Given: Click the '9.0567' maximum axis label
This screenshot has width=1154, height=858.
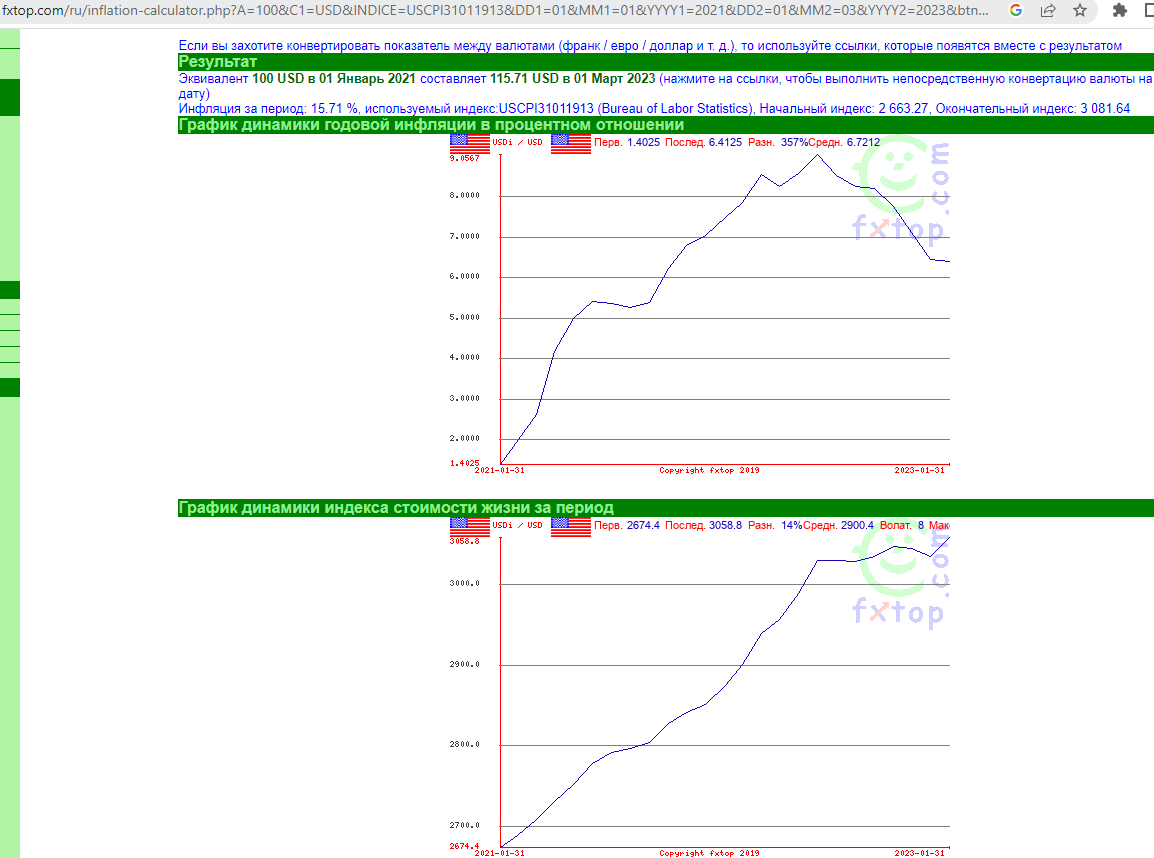Looking at the screenshot, I should pos(464,158).
